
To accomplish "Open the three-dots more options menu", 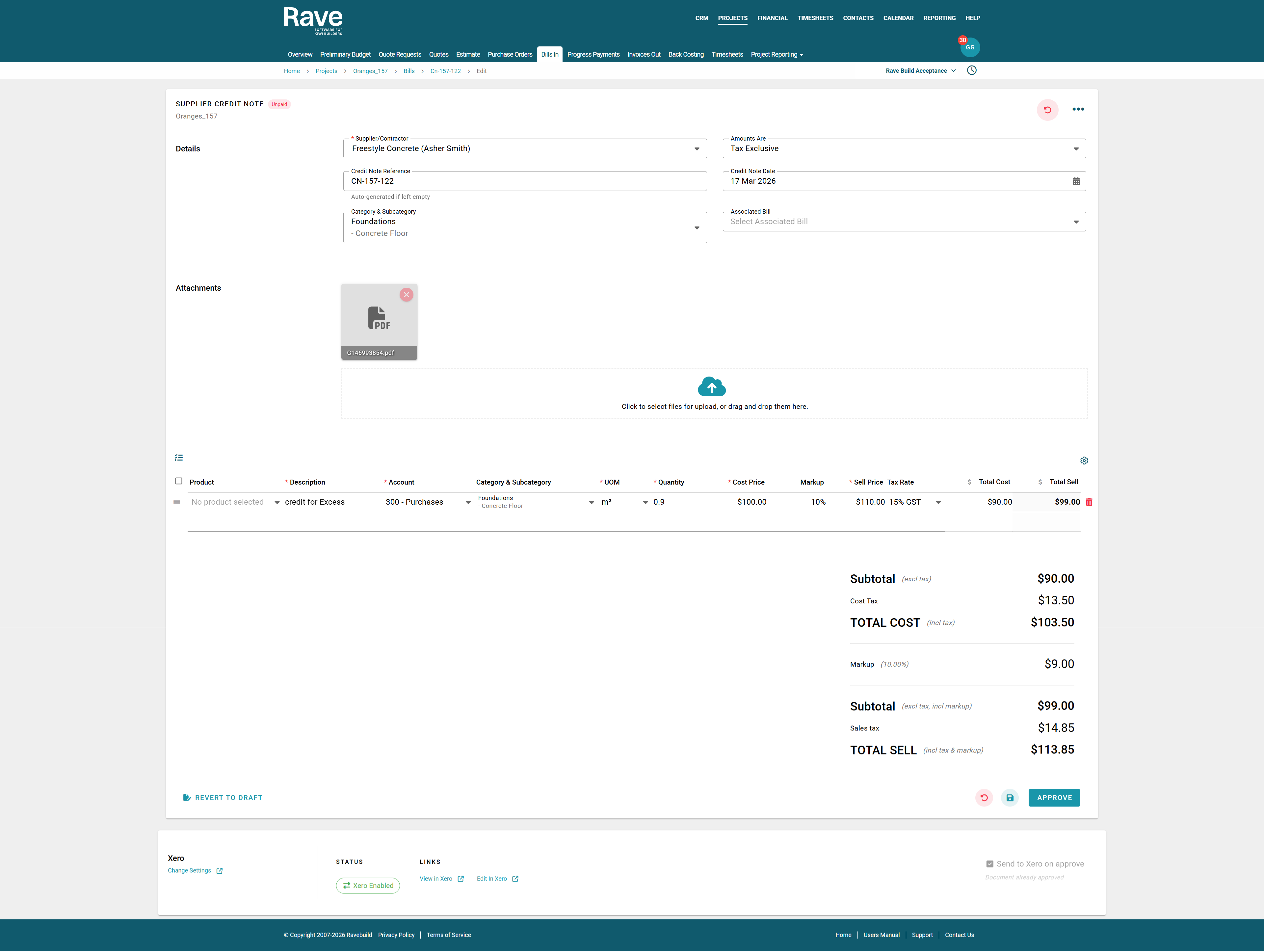I will [x=1078, y=109].
